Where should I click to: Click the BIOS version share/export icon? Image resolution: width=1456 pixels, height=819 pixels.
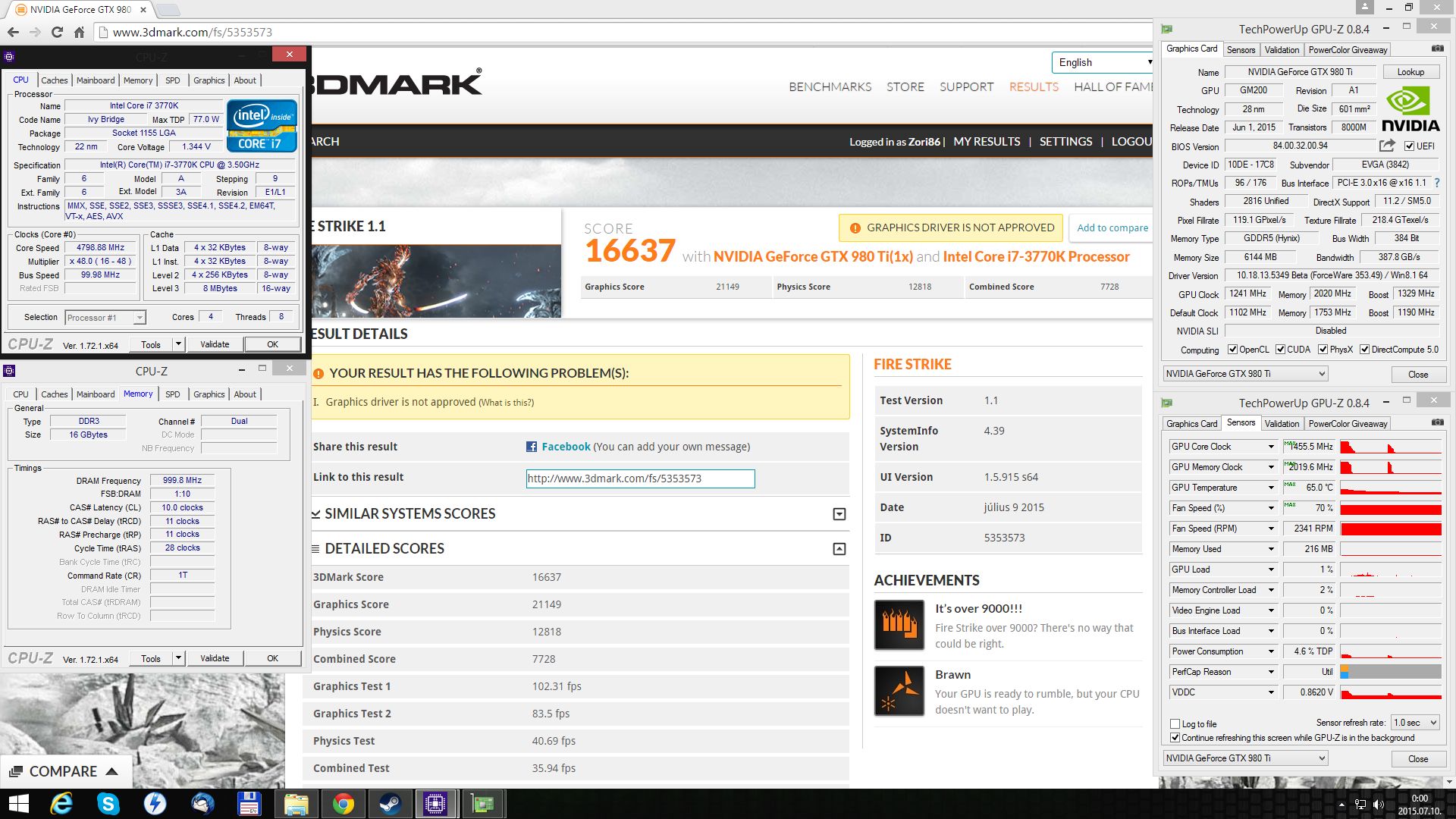click(x=1387, y=146)
